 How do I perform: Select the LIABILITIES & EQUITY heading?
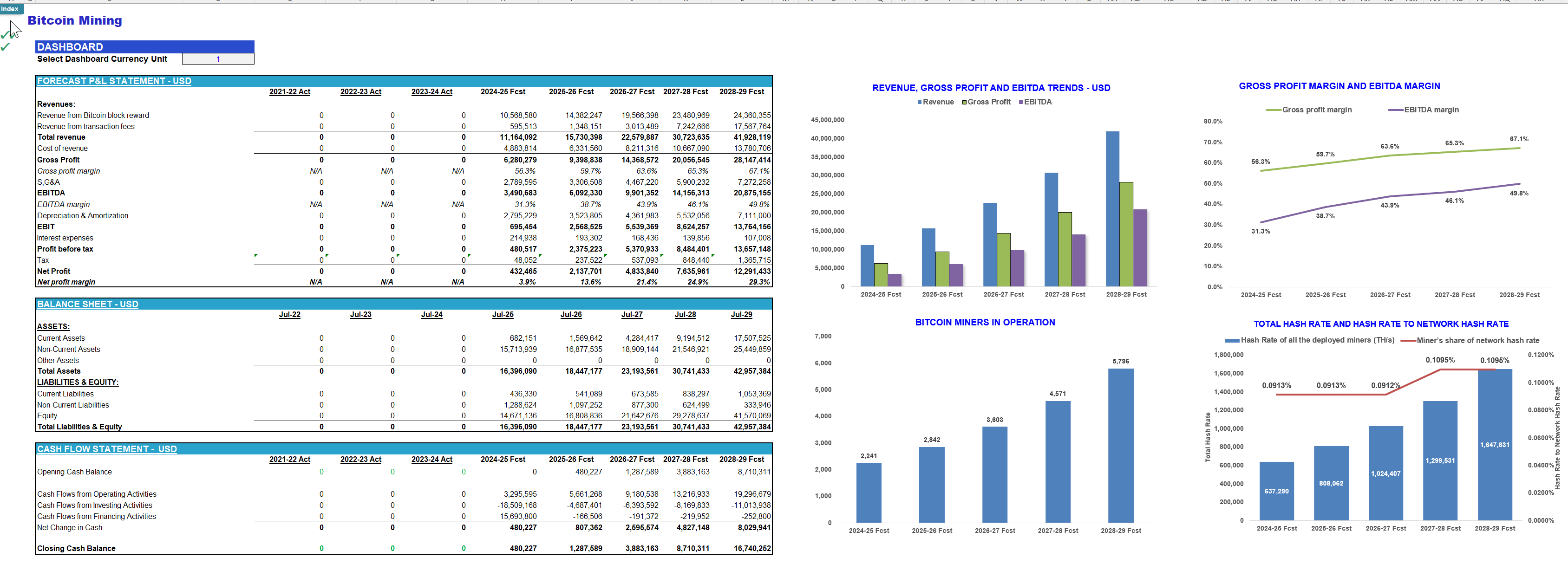78,382
